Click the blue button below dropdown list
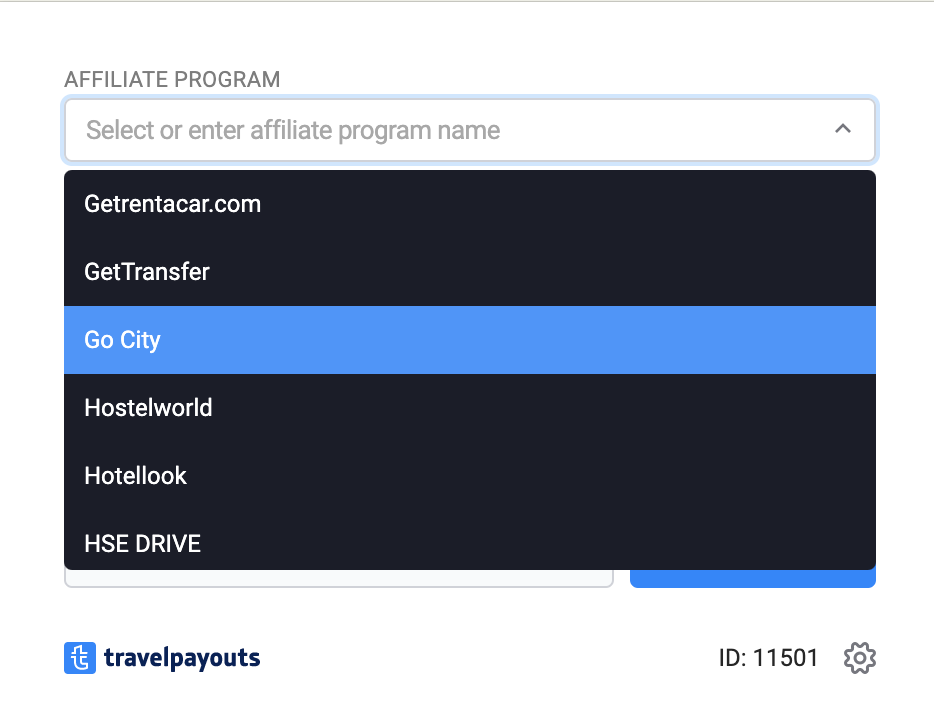Image resolution: width=934 pixels, height=720 pixels. tap(753, 579)
